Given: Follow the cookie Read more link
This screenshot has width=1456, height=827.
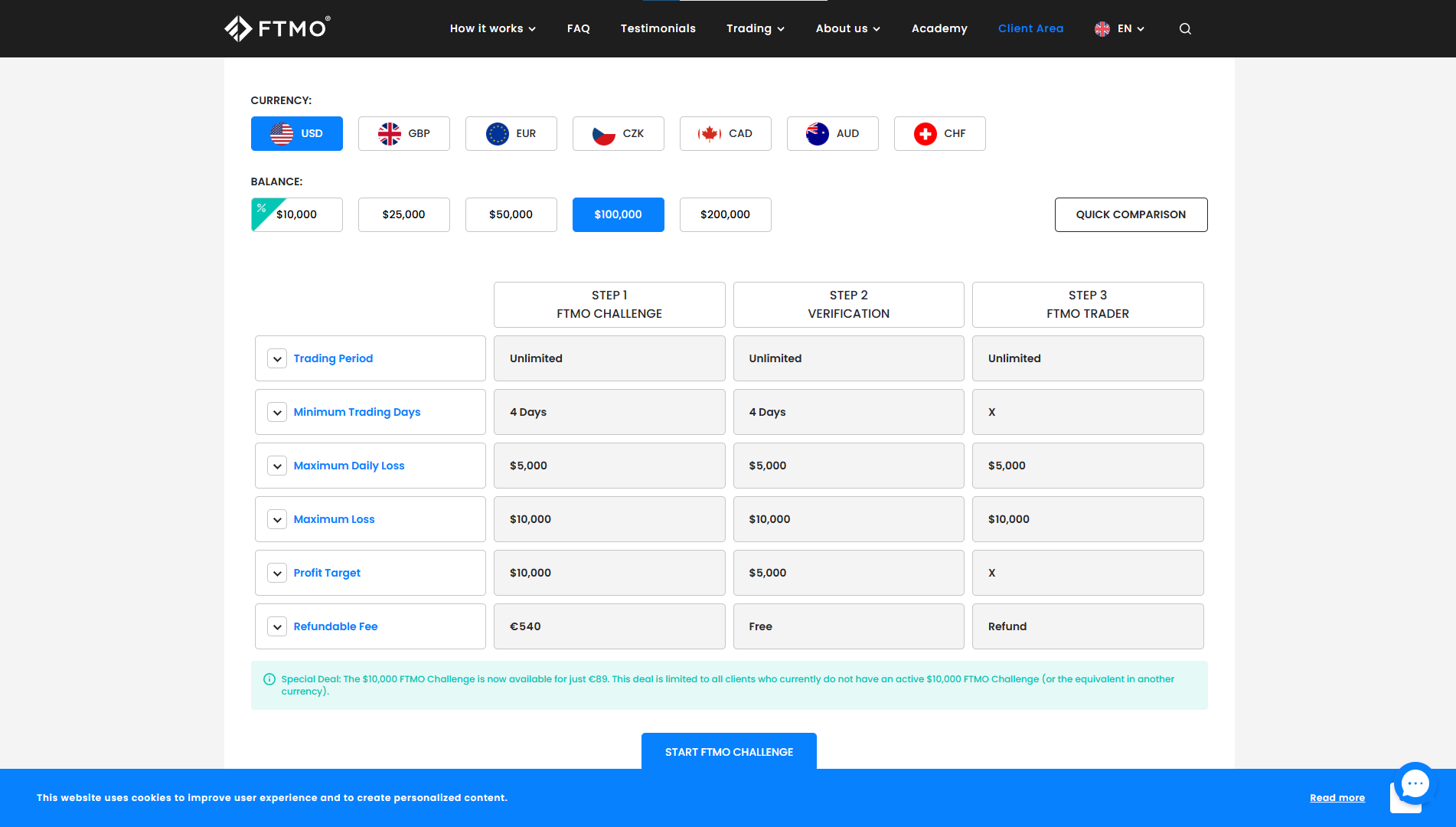Looking at the screenshot, I should click(x=1337, y=798).
